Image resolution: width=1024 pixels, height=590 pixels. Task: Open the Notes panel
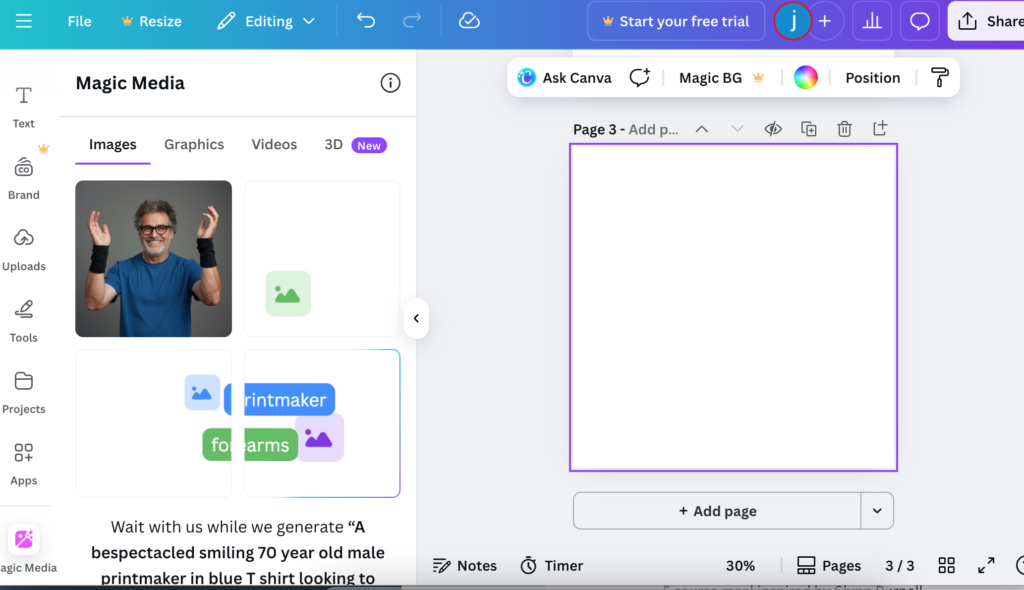[465, 566]
